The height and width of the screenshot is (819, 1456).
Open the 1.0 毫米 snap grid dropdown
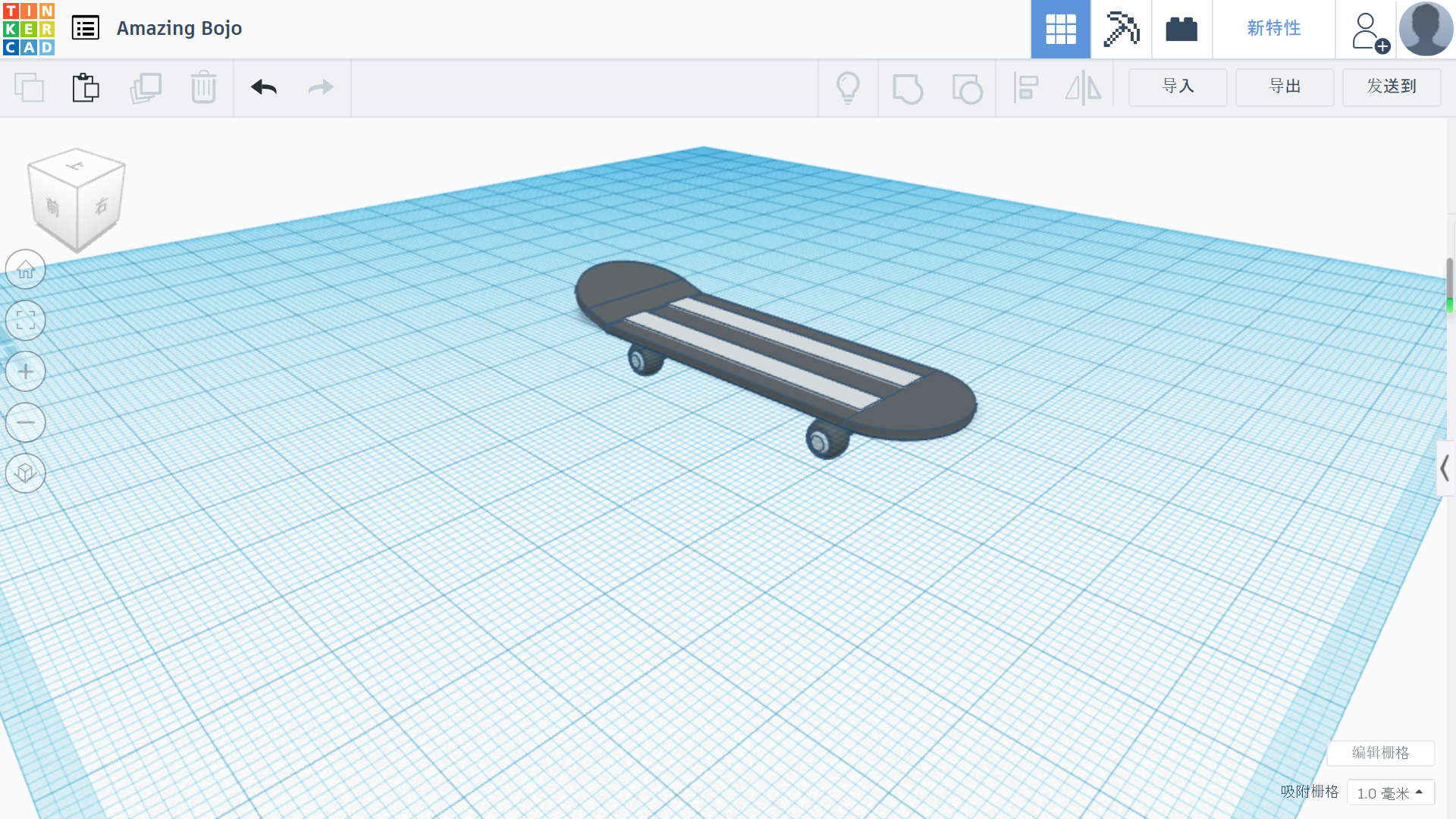click(1390, 792)
